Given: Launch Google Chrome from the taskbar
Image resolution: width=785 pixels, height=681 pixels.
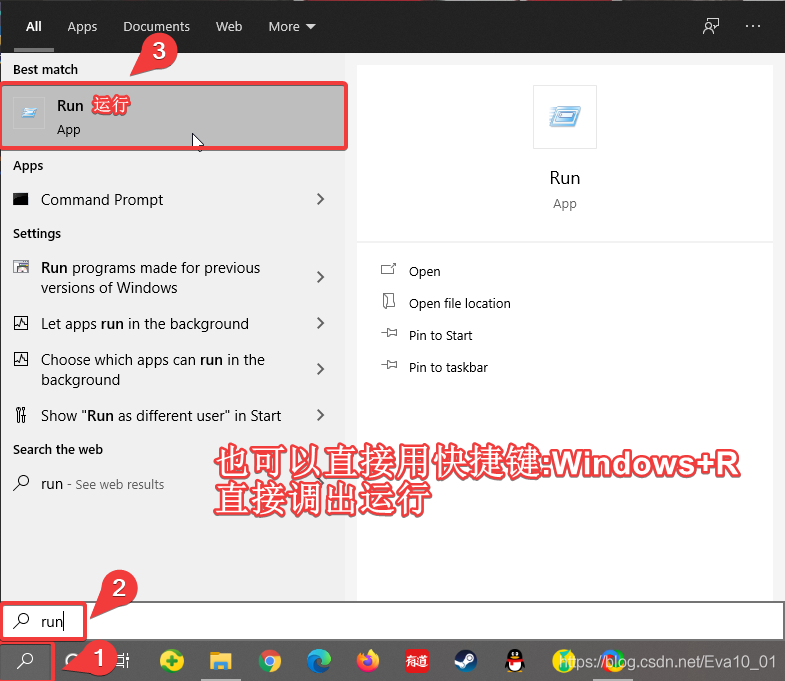Looking at the screenshot, I should point(270,661).
